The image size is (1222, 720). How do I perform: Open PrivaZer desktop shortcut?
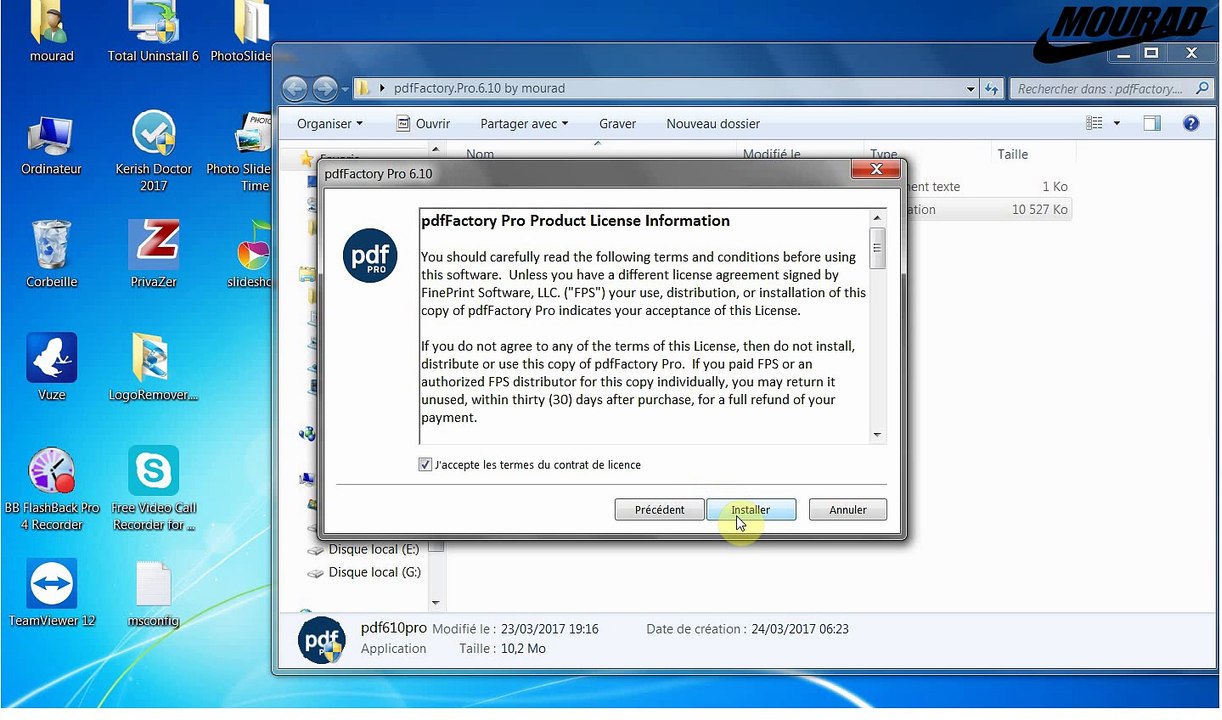[x=153, y=255]
